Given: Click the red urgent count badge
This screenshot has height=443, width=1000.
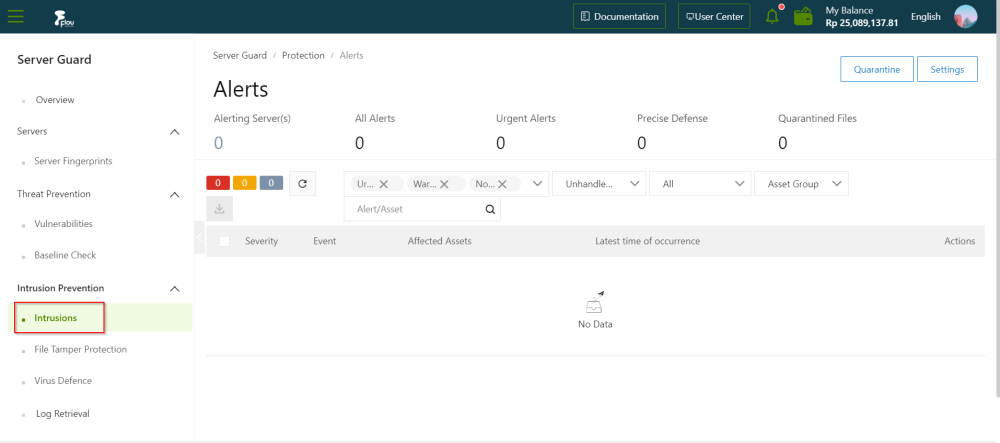Looking at the screenshot, I should pyautogui.click(x=218, y=184).
